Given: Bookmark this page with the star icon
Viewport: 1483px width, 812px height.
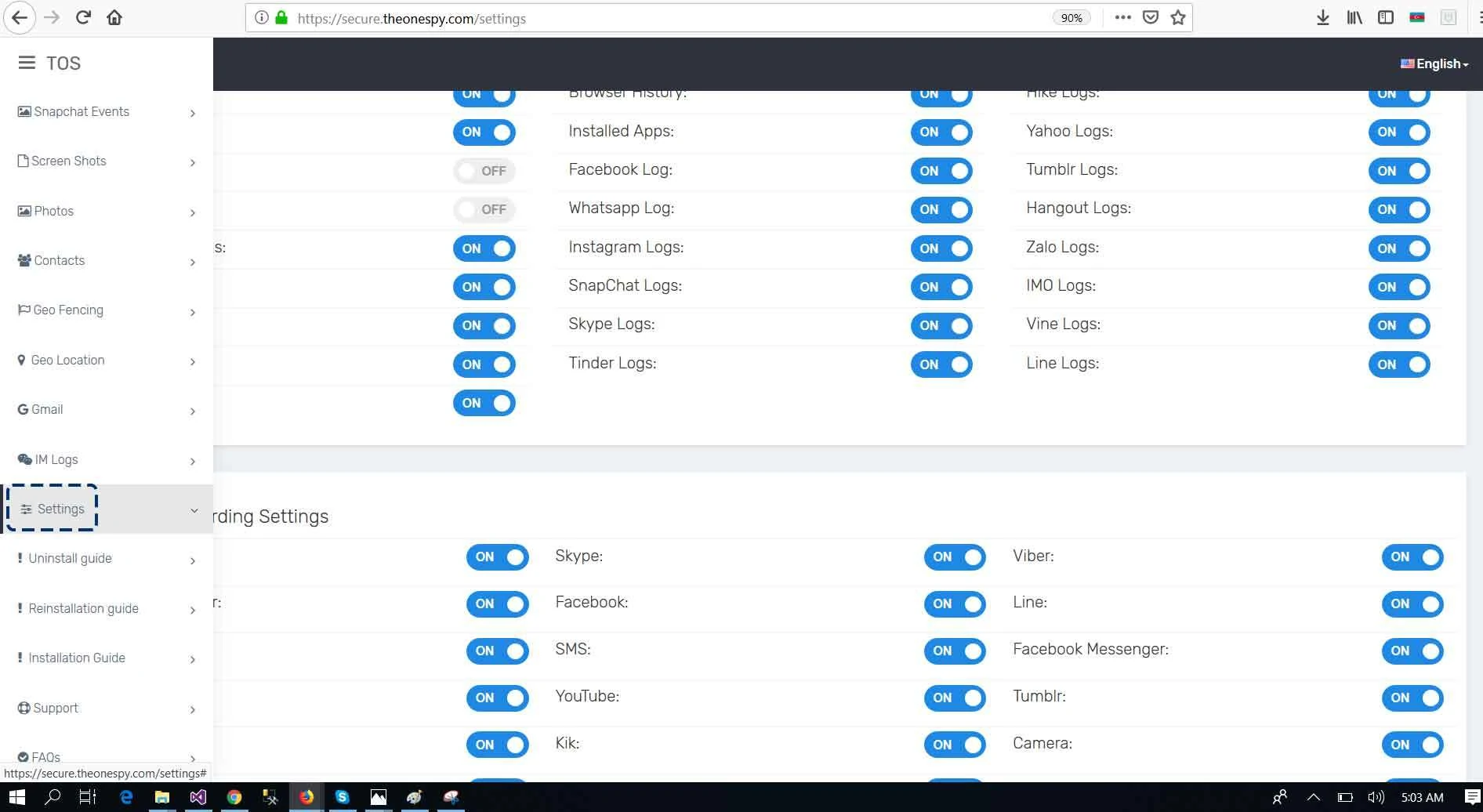Looking at the screenshot, I should pos(1177,17).
